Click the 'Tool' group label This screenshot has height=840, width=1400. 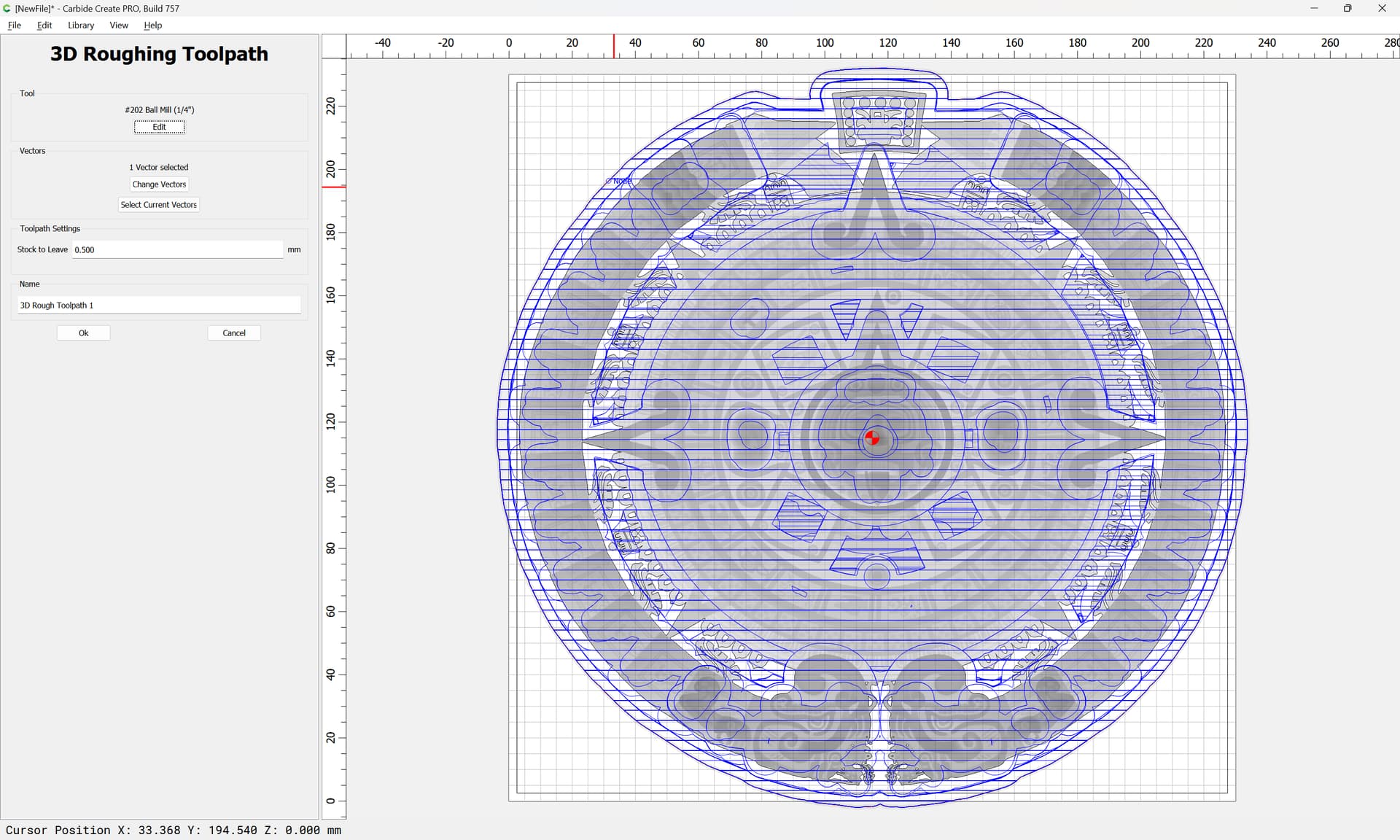pyautogui.click(x=27, y=93)
